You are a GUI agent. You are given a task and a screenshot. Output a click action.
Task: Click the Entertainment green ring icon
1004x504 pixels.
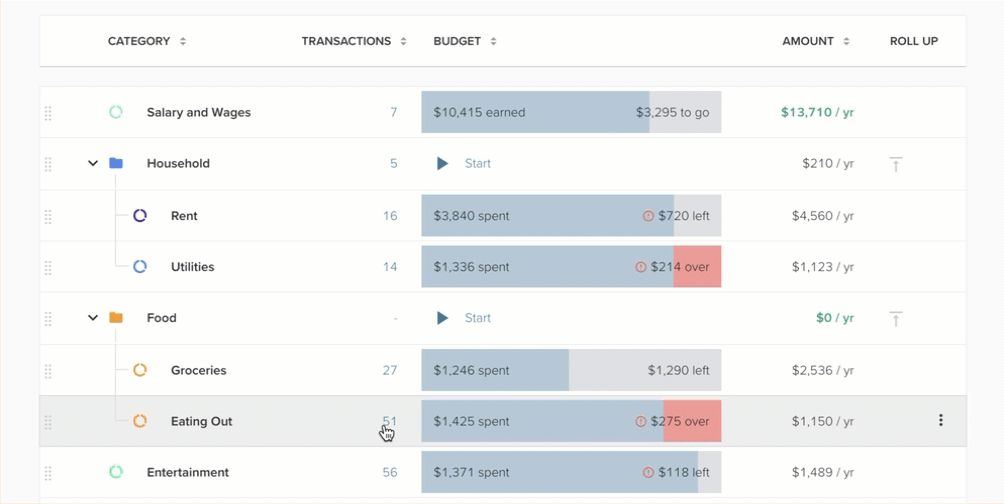point(116,472)
